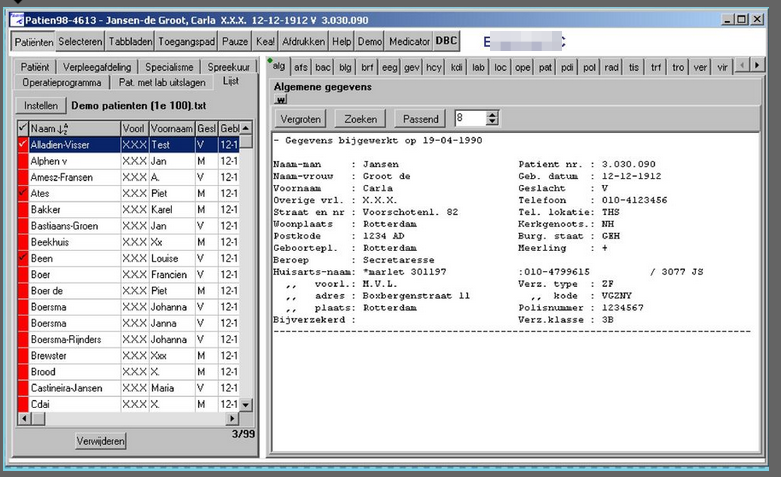Open the Medicator menu
Image resolution: width=781 pixels, height=477 pixels.
408,42
